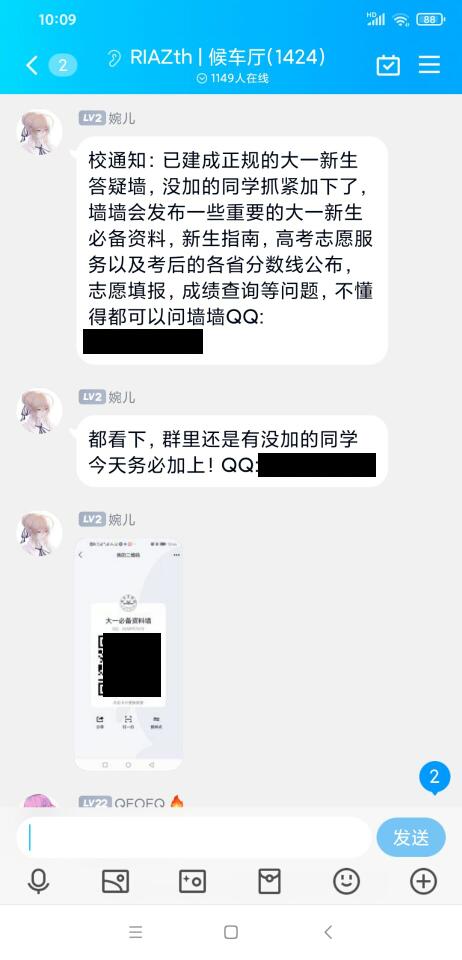Expand more options with plus icon
Viewport: 462px width, 960px height.
[x=423, y=882]
